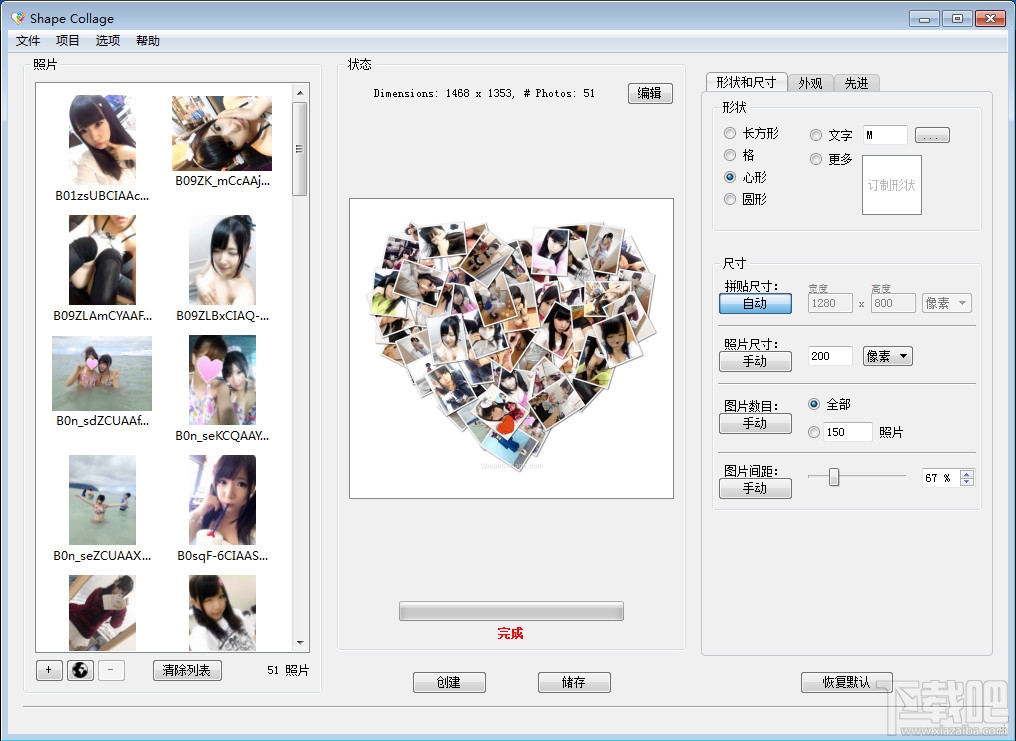Select the 更多 more shapes option
The image size is (1016, 741).
pos(816,159)
